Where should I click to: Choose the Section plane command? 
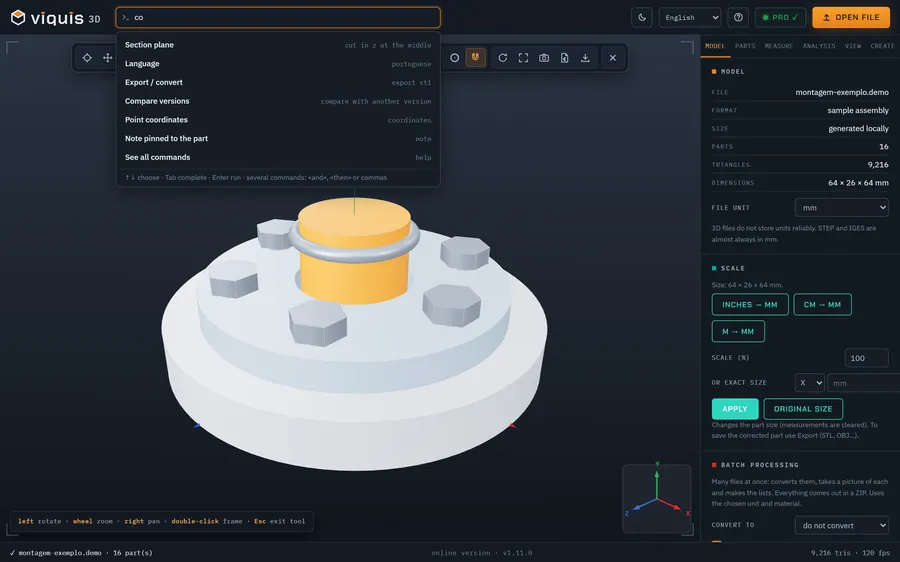(278, 45)
